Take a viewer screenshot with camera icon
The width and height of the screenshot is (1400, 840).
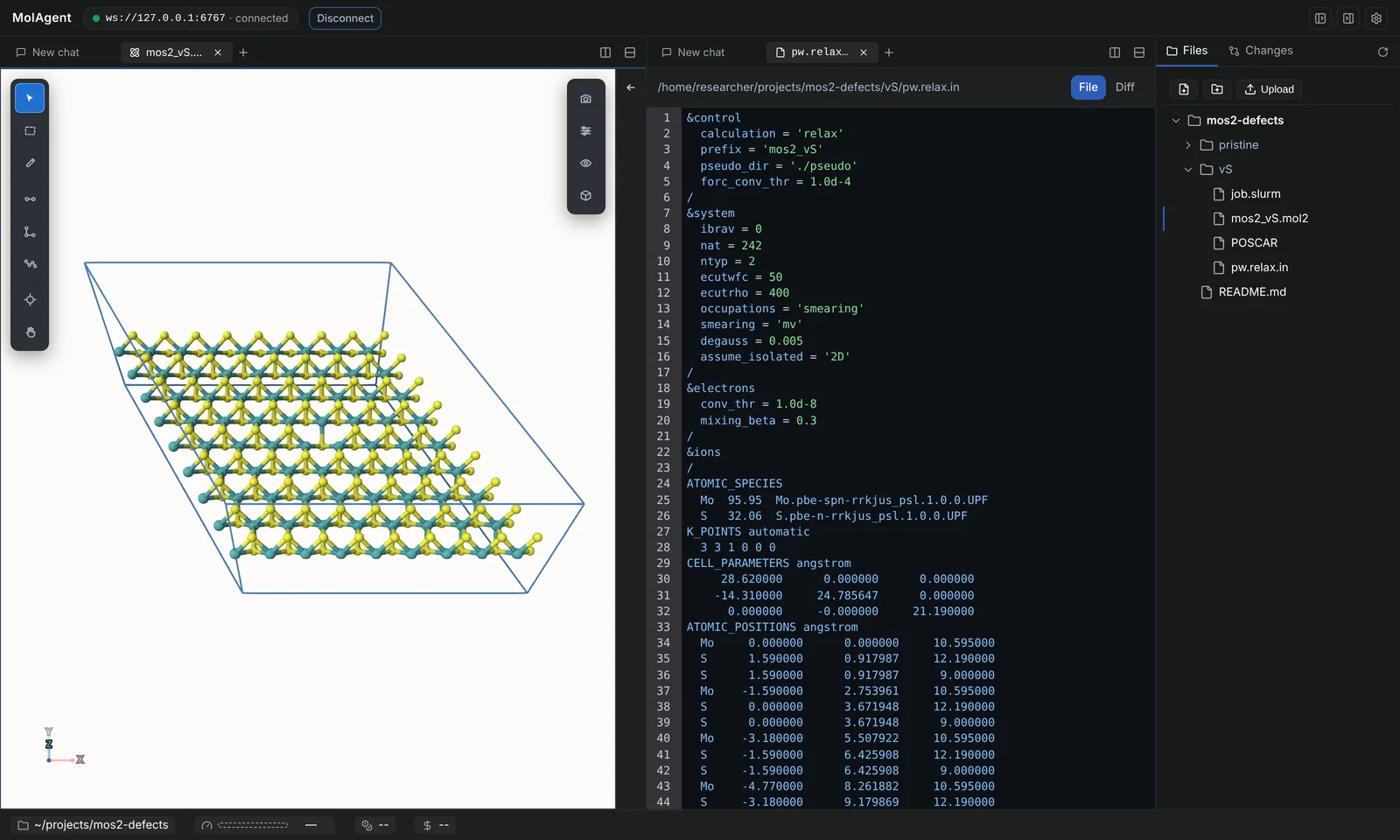click(585, 99)
